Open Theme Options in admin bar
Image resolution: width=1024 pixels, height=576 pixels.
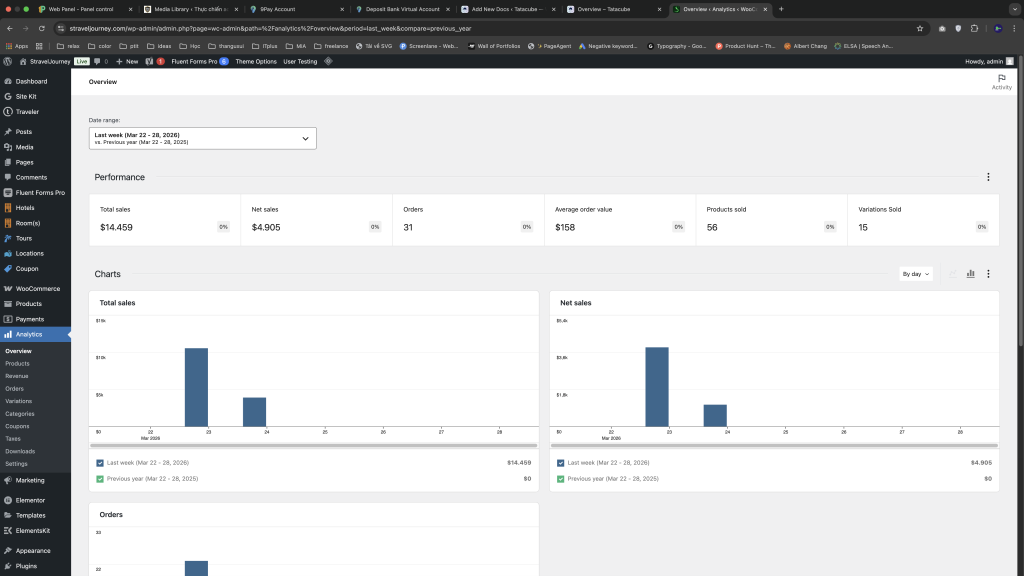click(x=256, y=61)
